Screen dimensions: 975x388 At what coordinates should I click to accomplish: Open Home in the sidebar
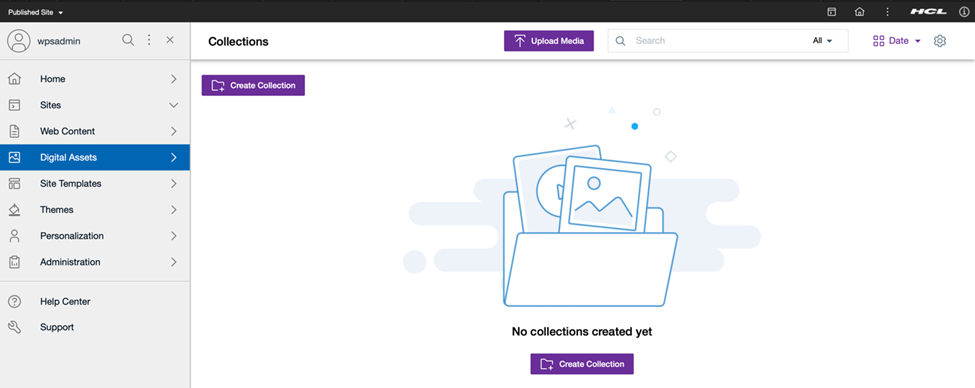click(x=95, y=79)
